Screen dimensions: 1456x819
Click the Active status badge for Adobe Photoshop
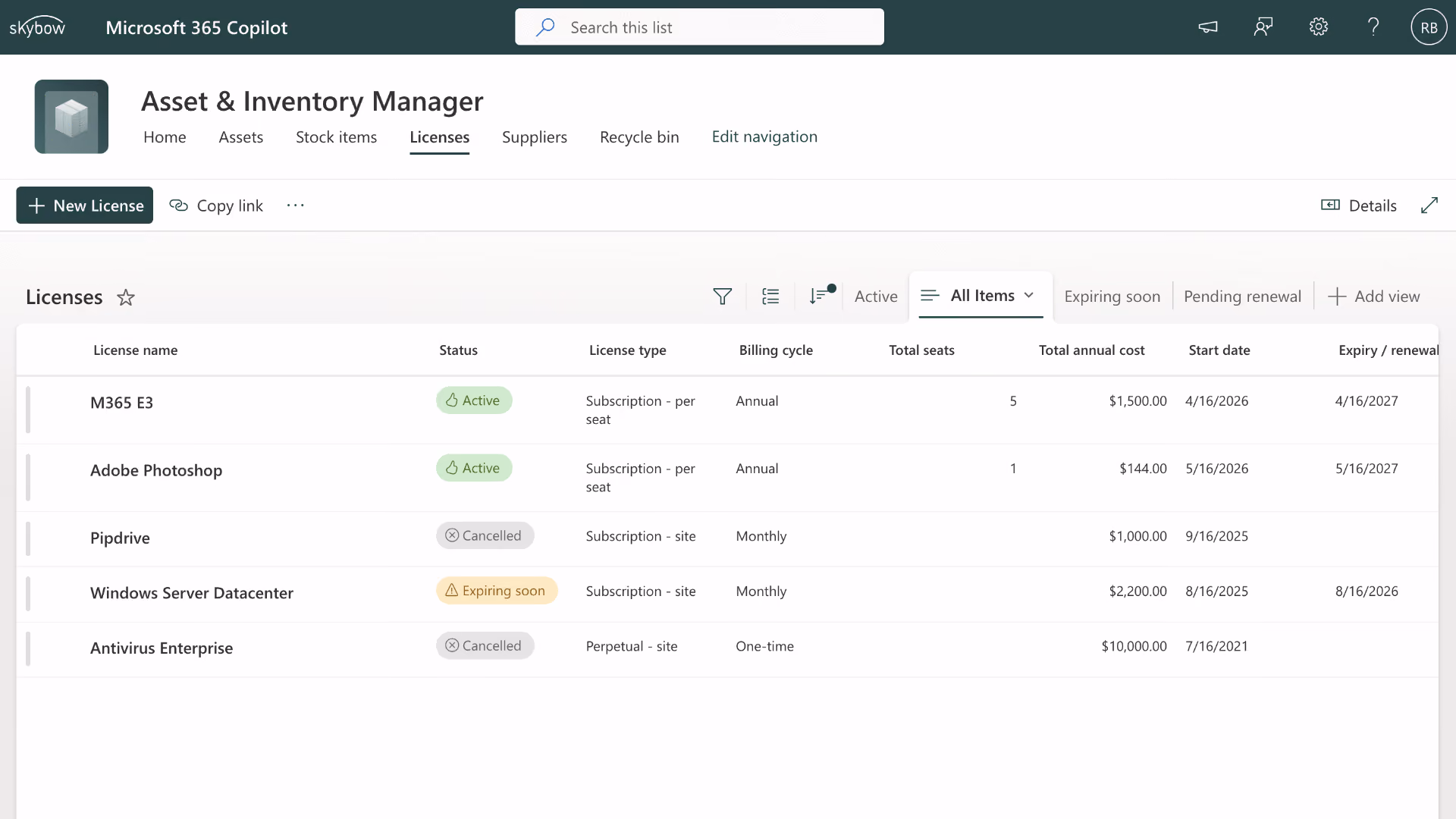click(474, 468)
